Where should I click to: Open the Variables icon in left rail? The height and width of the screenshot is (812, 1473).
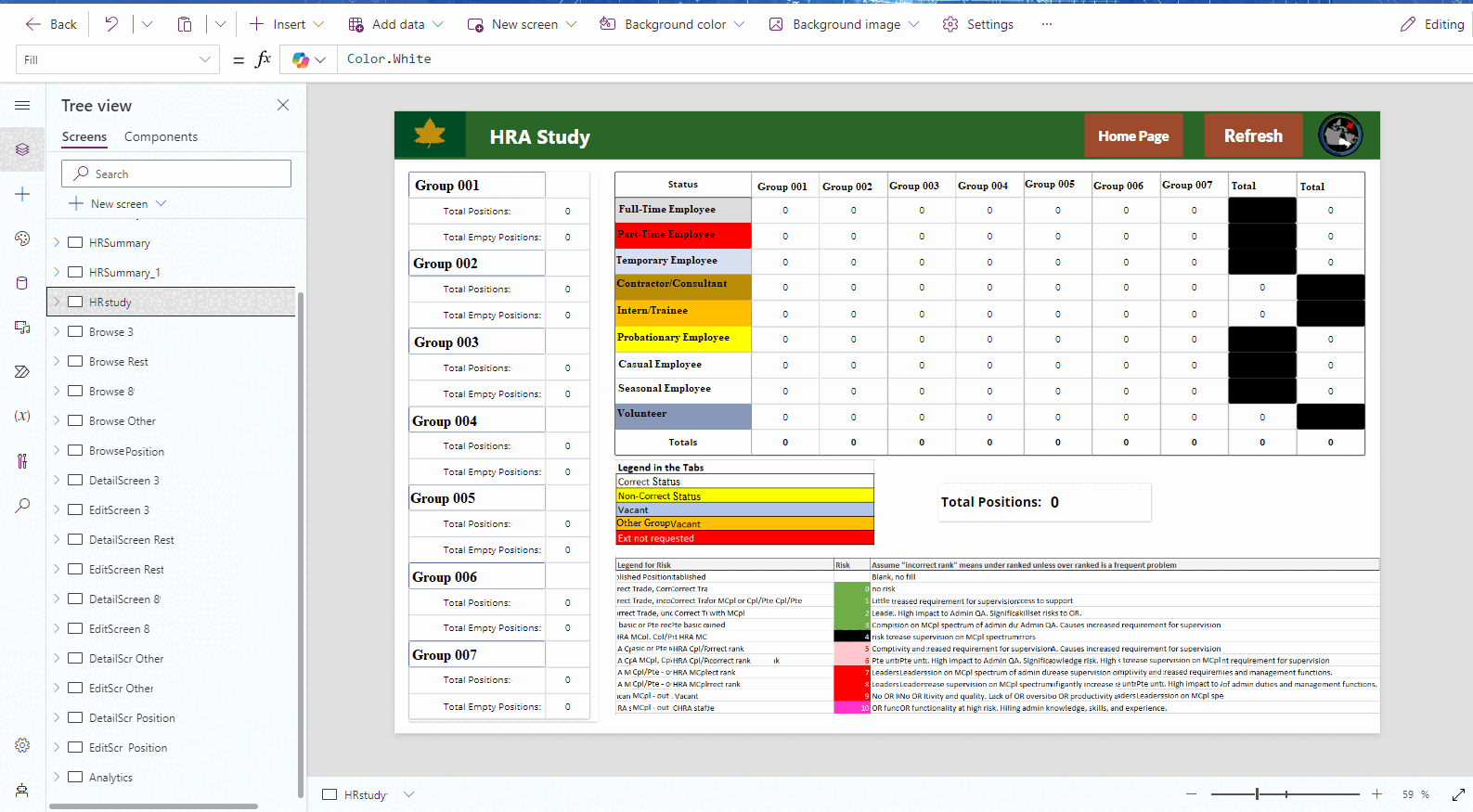pyautogui.click(x=22, y=416)
